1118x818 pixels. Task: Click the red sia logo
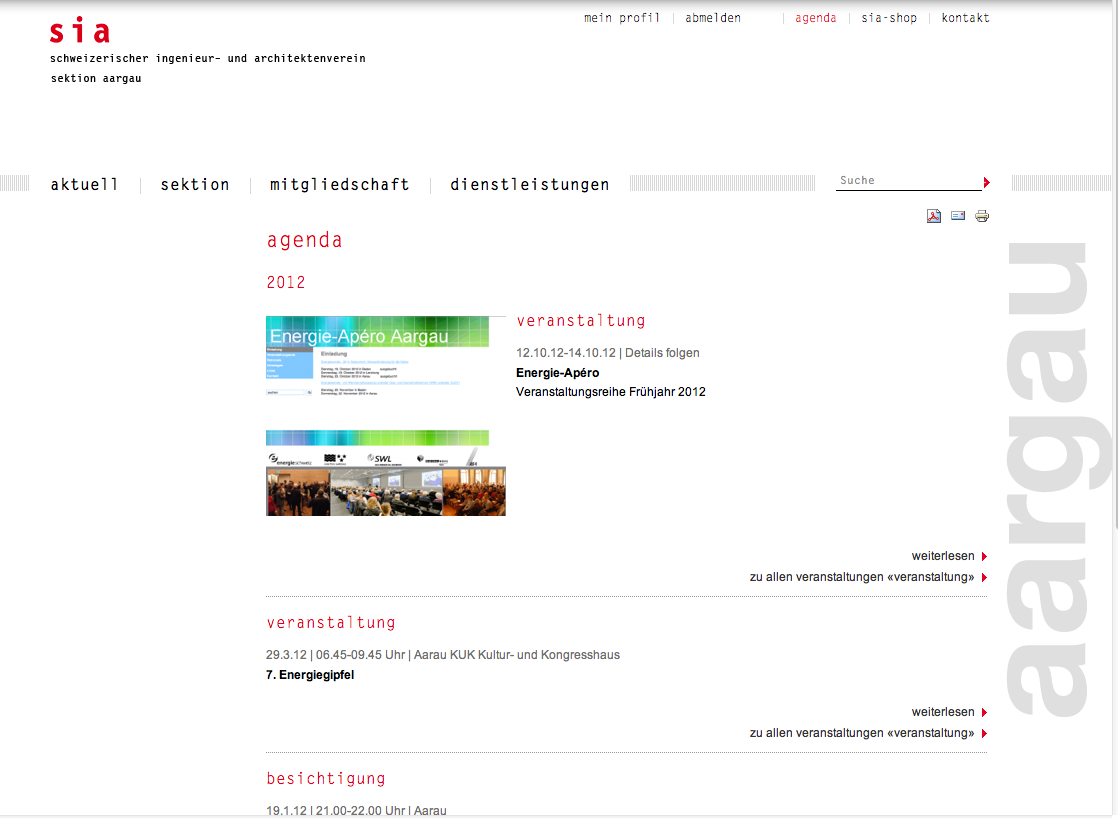[x=80, y=32]
